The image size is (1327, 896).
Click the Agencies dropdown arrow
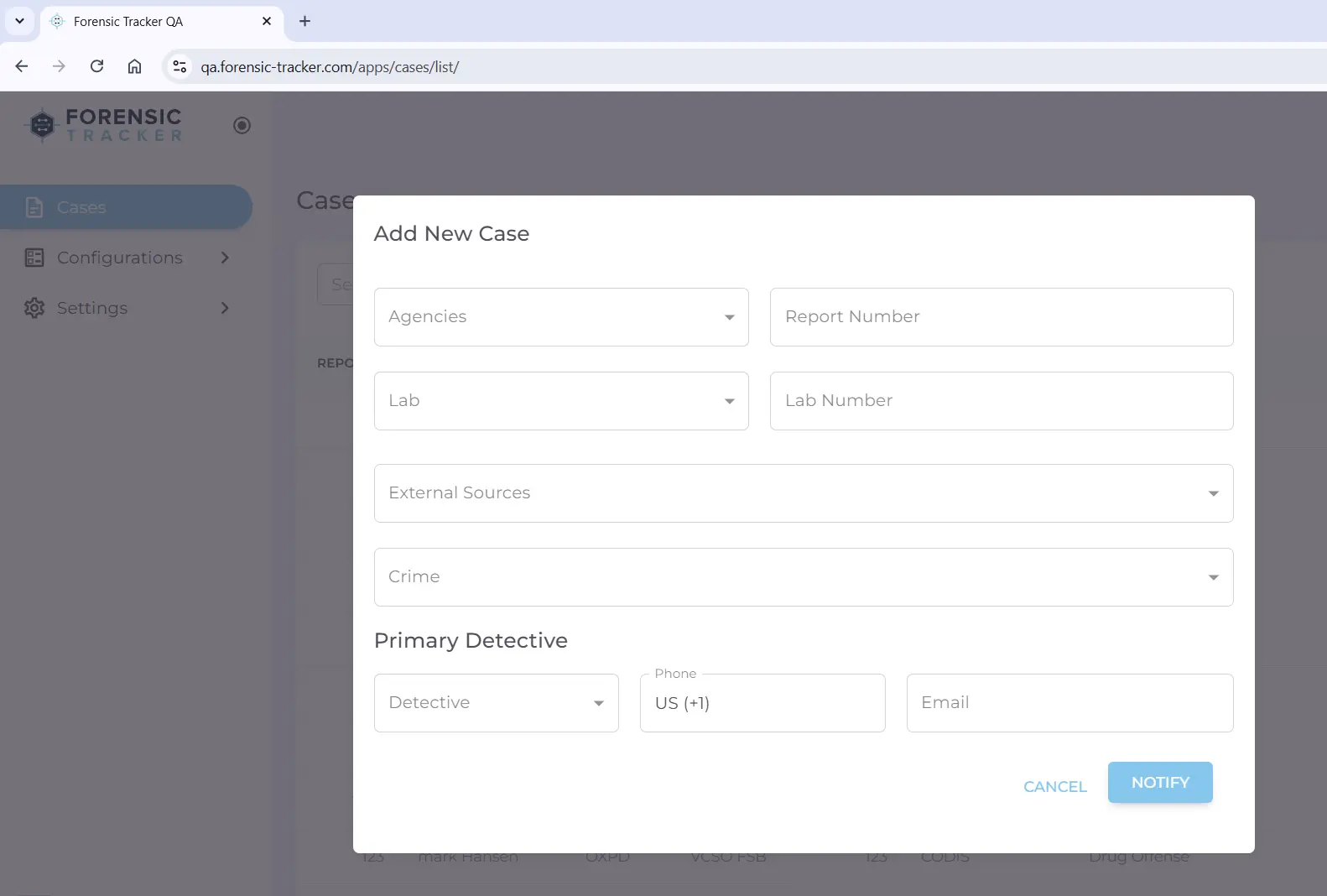[x=729, y=317]
